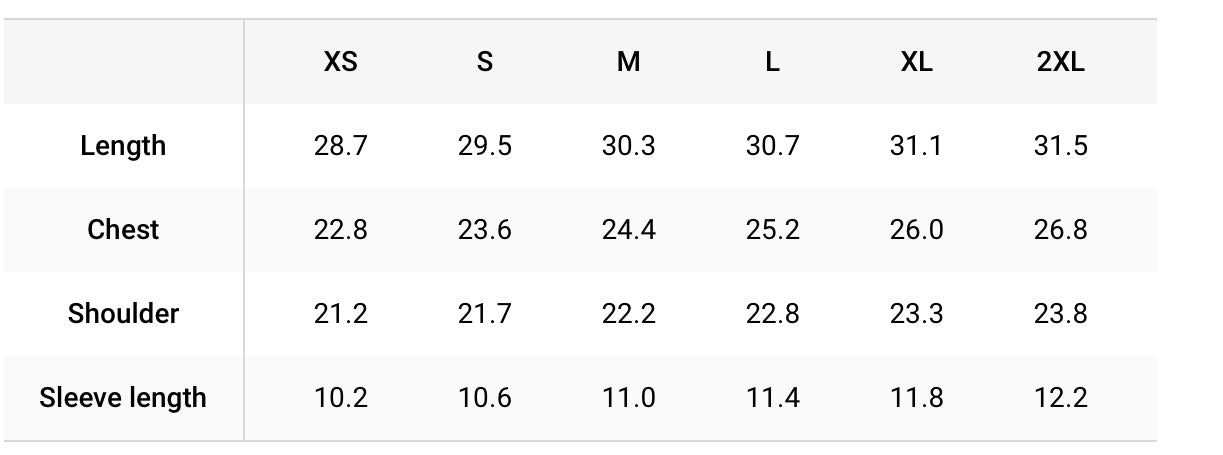Click the 2XL Sleeve length value 12.2
Viewport: 1223px width, 455px height.
[1060, 398]
